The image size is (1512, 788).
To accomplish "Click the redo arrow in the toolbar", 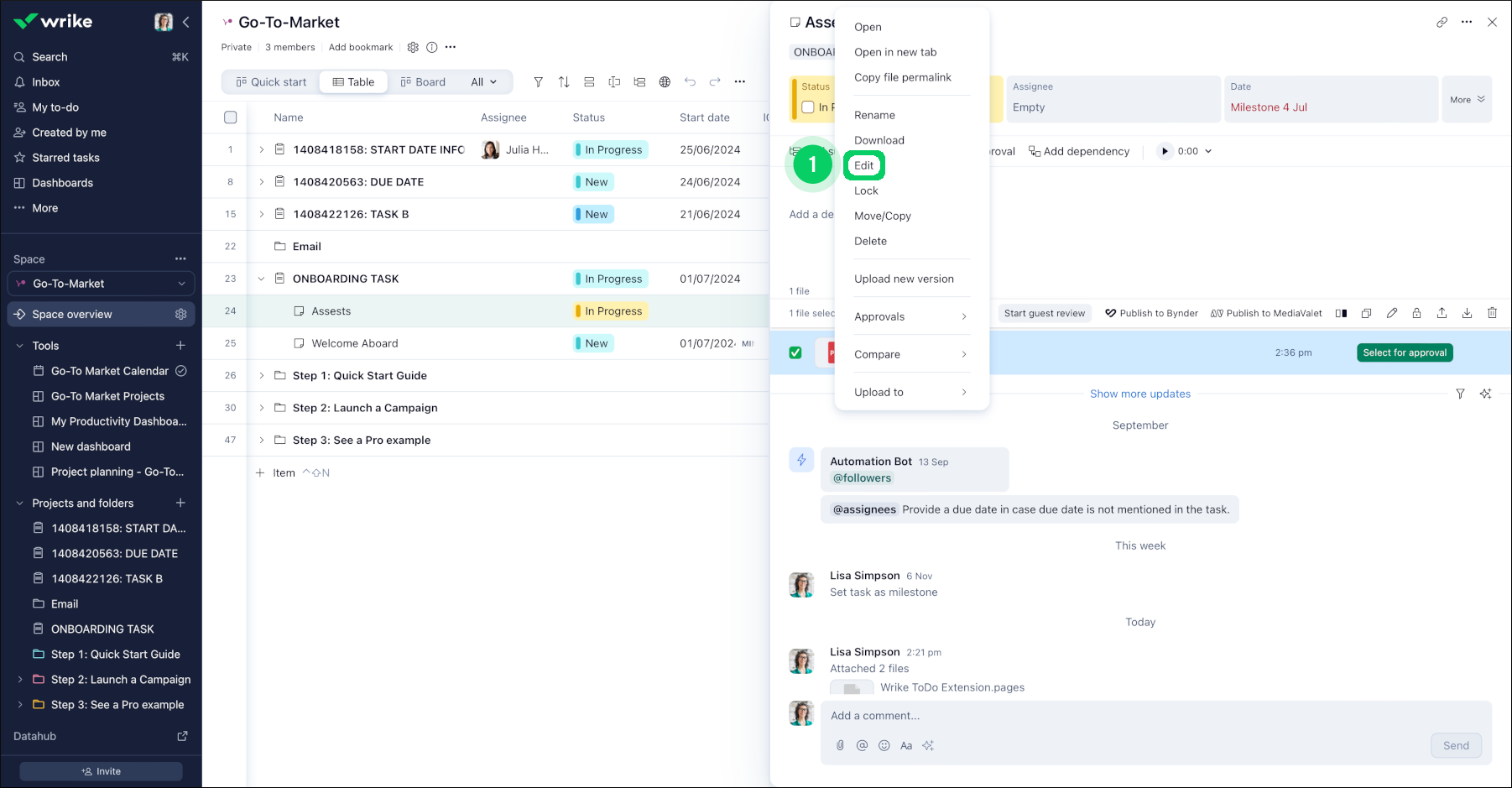I will (x=715, y=82).
